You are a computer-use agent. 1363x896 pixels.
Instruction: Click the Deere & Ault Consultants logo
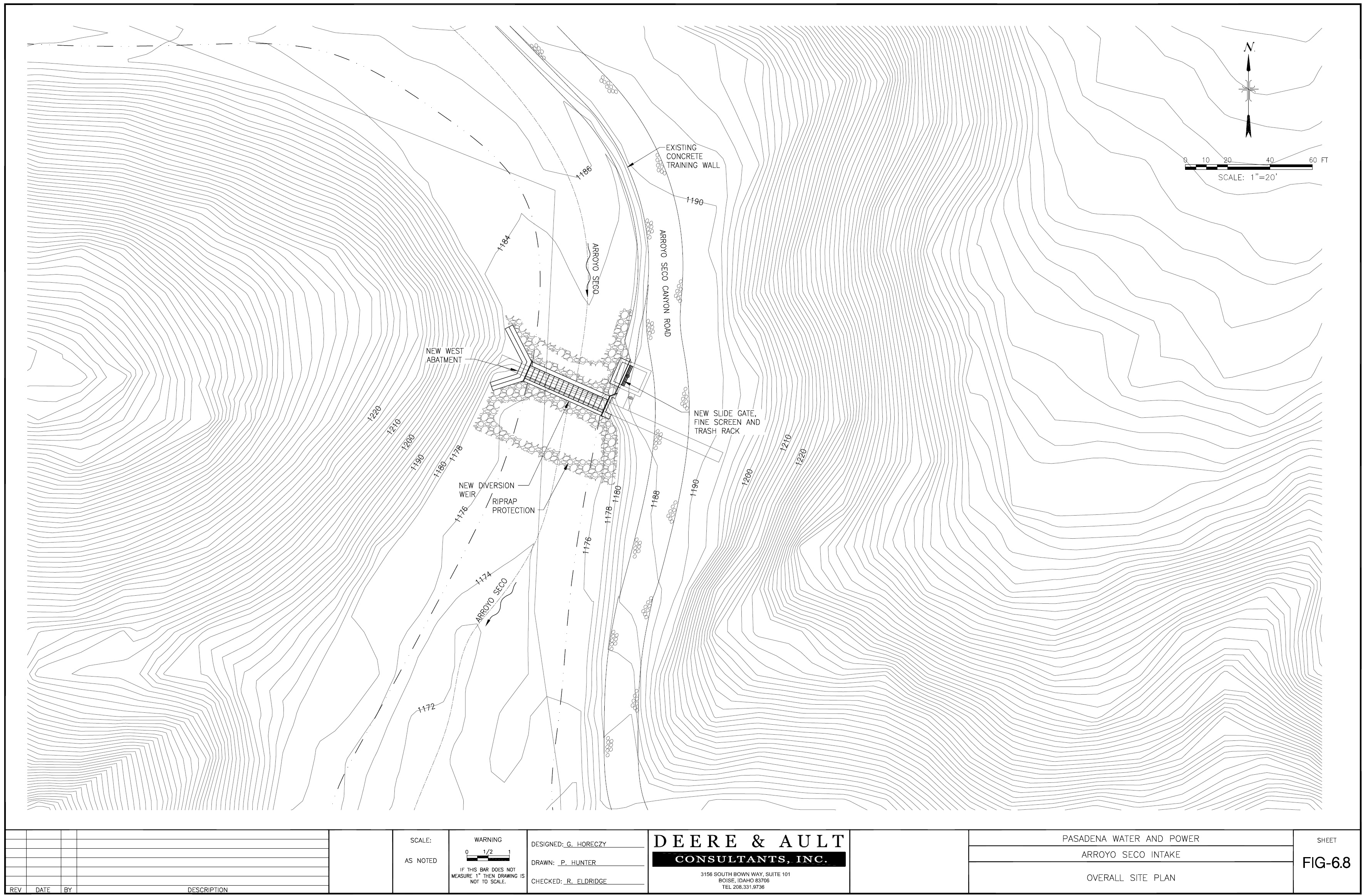tap(748, 850)
